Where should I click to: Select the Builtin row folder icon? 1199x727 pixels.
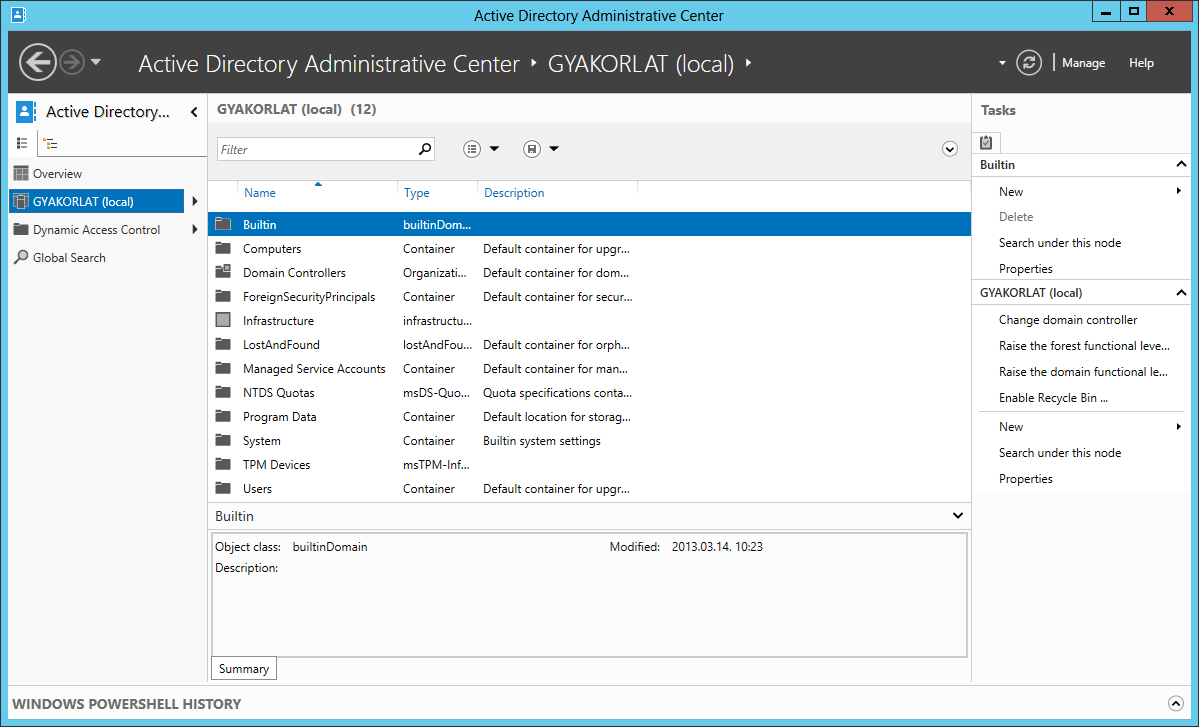(223, 224)
